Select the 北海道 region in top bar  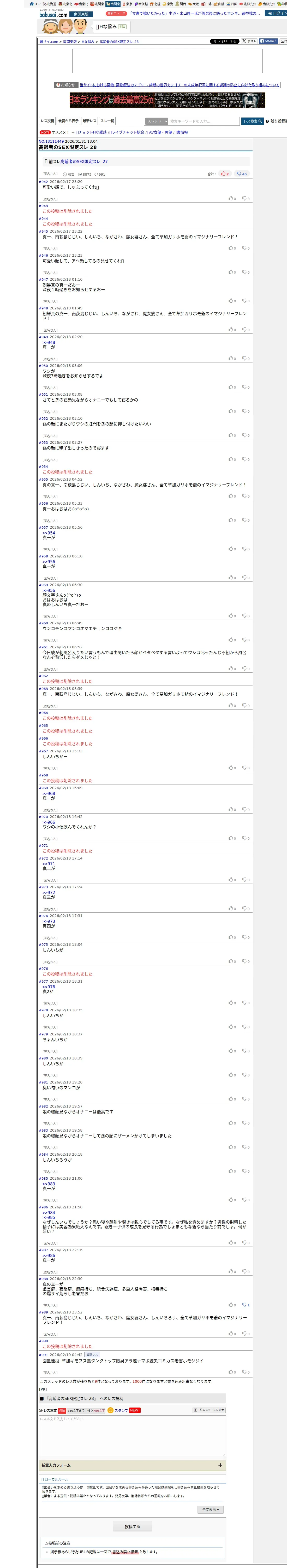click(x=49, y=4)
